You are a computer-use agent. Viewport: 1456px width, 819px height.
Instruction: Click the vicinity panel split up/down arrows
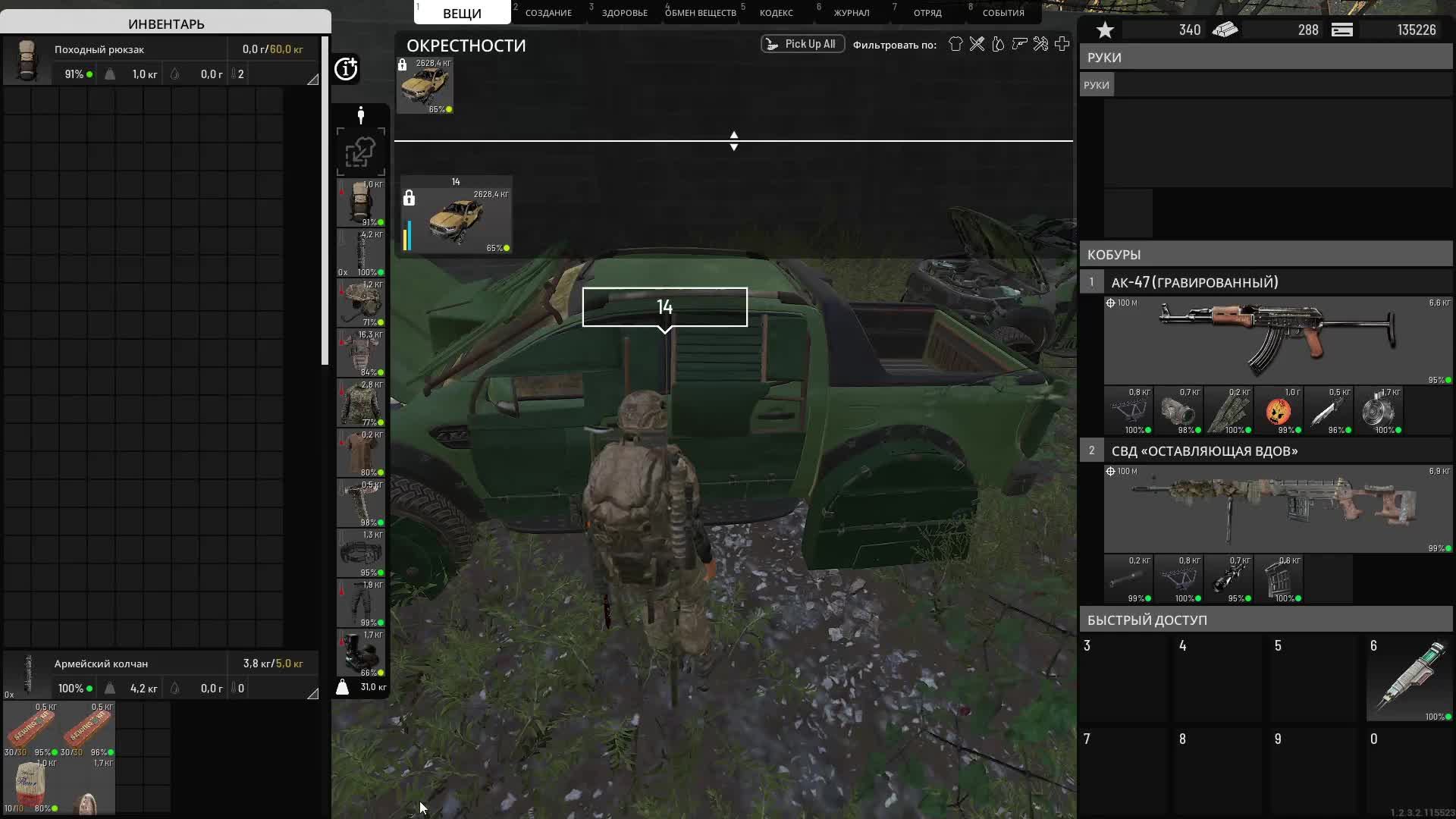pos(733,140)
